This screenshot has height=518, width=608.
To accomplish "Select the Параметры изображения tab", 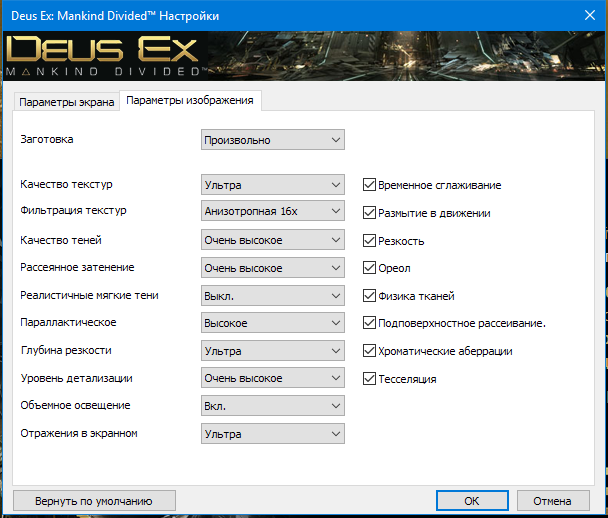I will pos(190,100).
